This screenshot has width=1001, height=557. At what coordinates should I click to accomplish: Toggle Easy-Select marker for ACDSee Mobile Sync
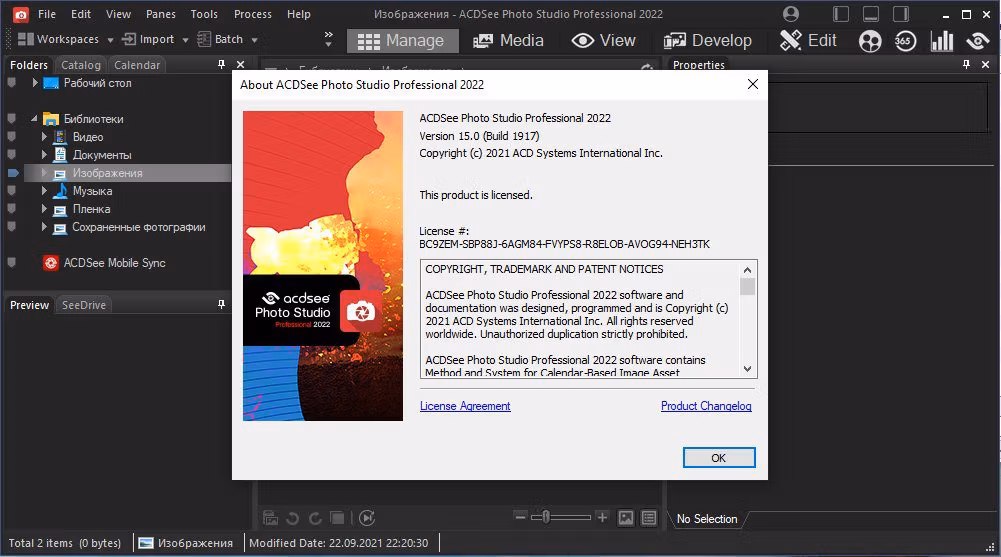(11, 263)
